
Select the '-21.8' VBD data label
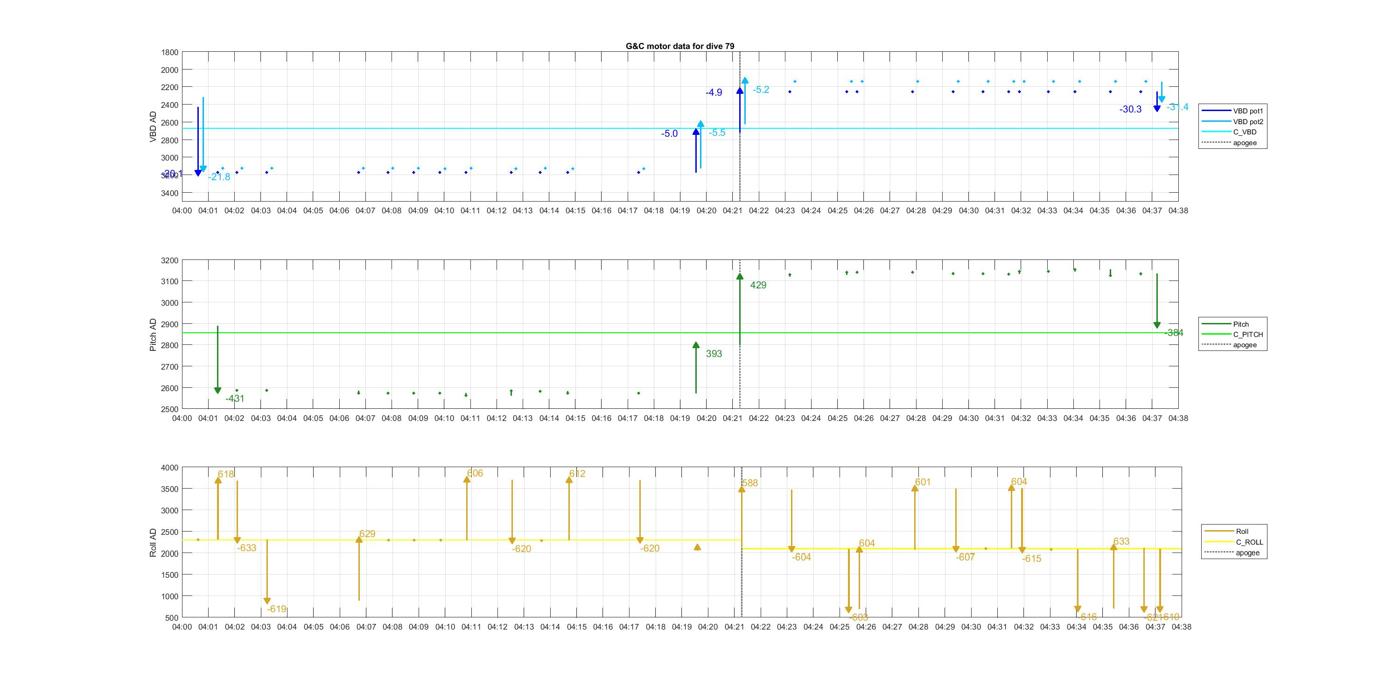point(219,177)
